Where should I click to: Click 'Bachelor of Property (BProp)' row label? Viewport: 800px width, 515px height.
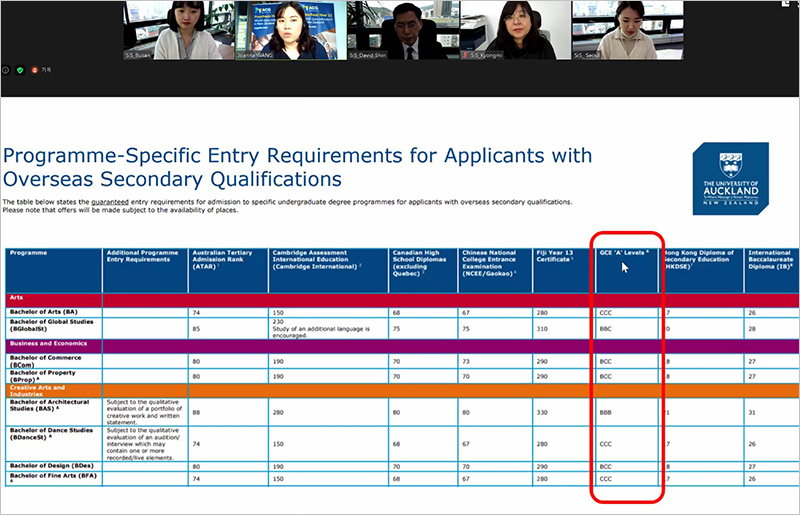tap(42, 376)
